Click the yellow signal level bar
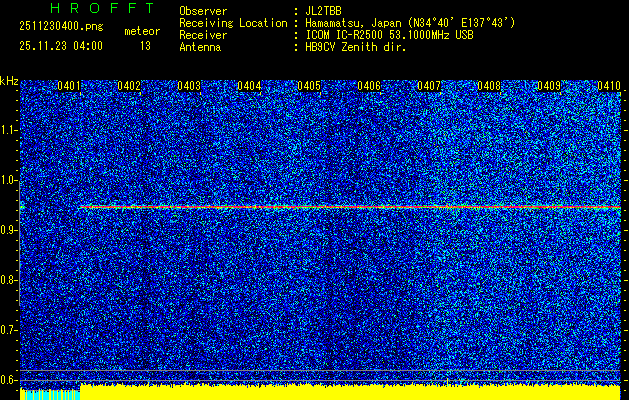This screenshot has height=400, width=629. tap(350, 391)
